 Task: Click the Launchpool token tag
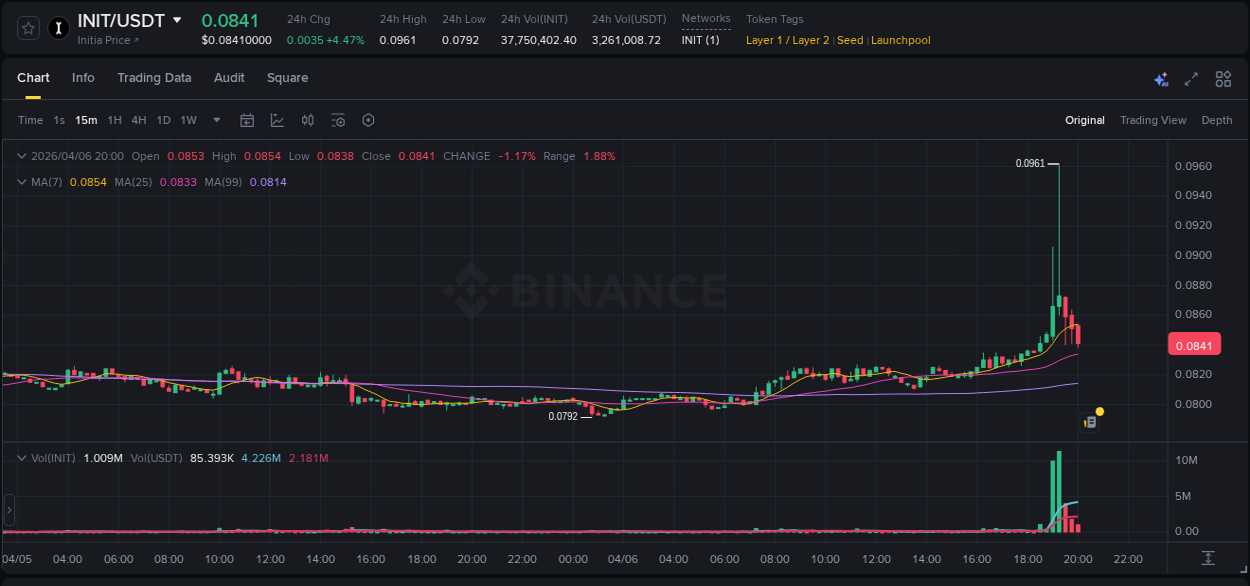point(901,40)
